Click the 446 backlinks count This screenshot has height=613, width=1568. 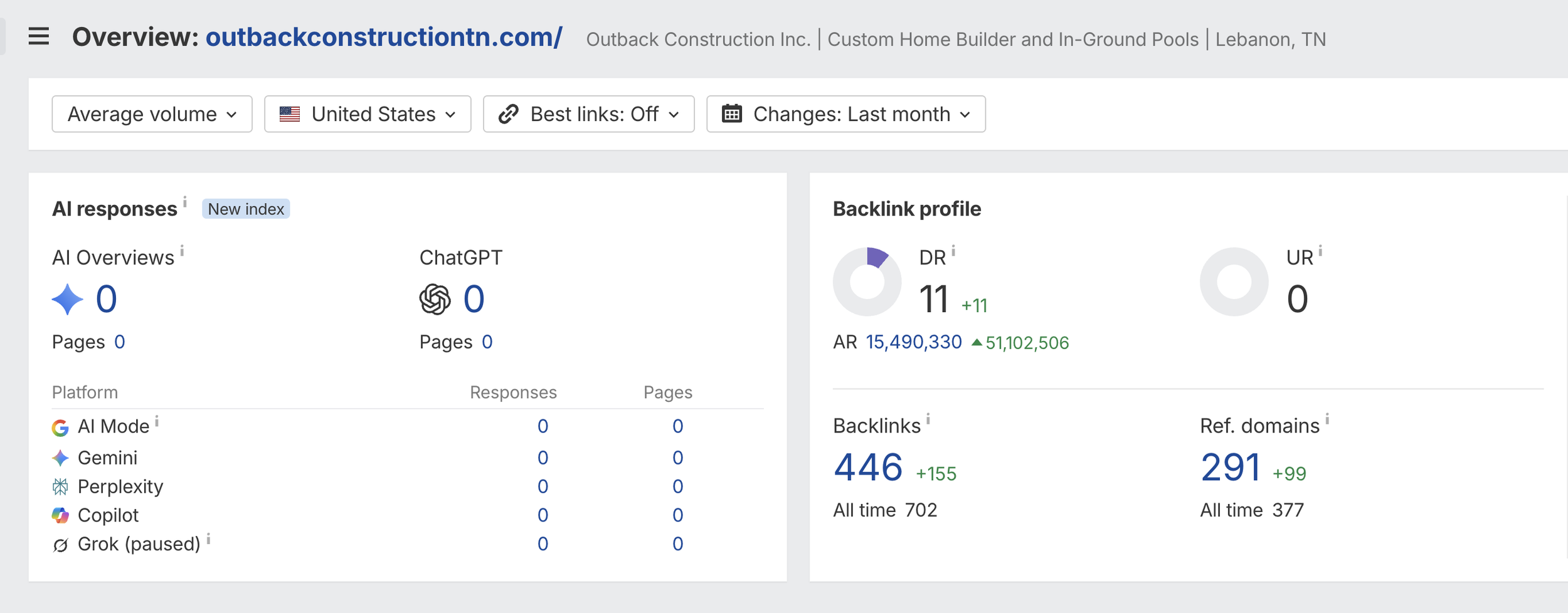pos(868,468)
